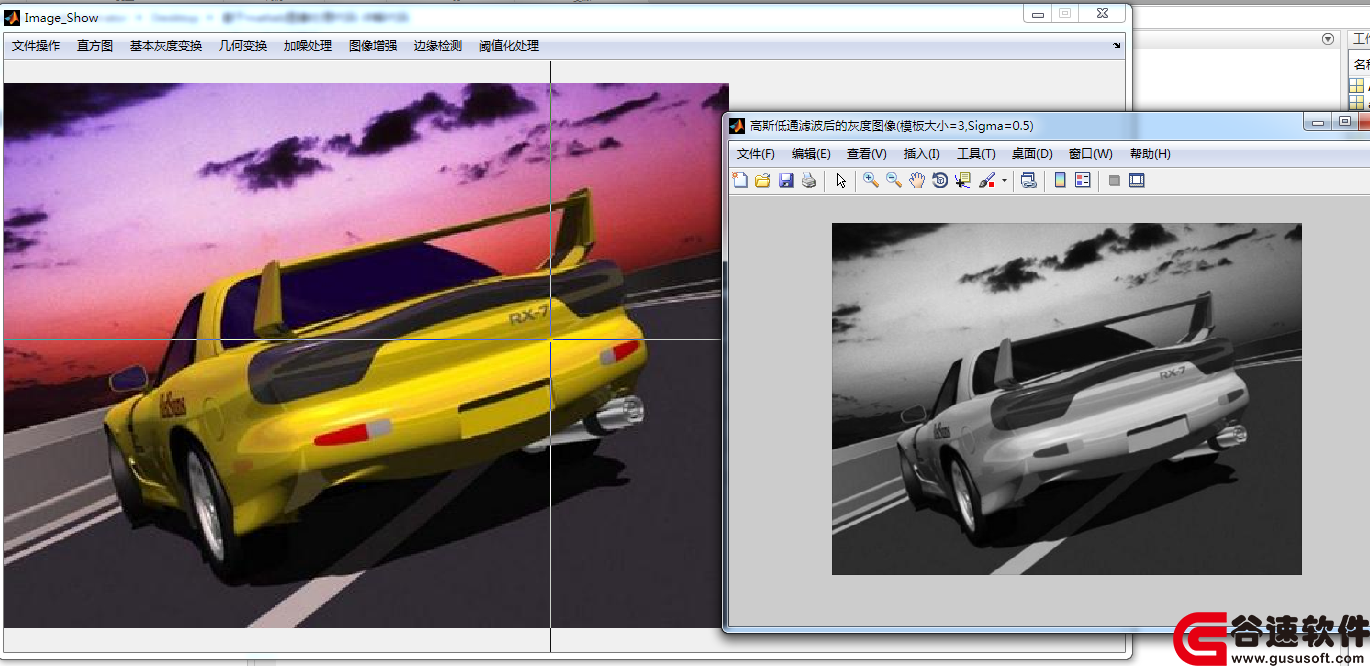Open 文件操作 menu in Image_Show window

[x=36, y=46]
